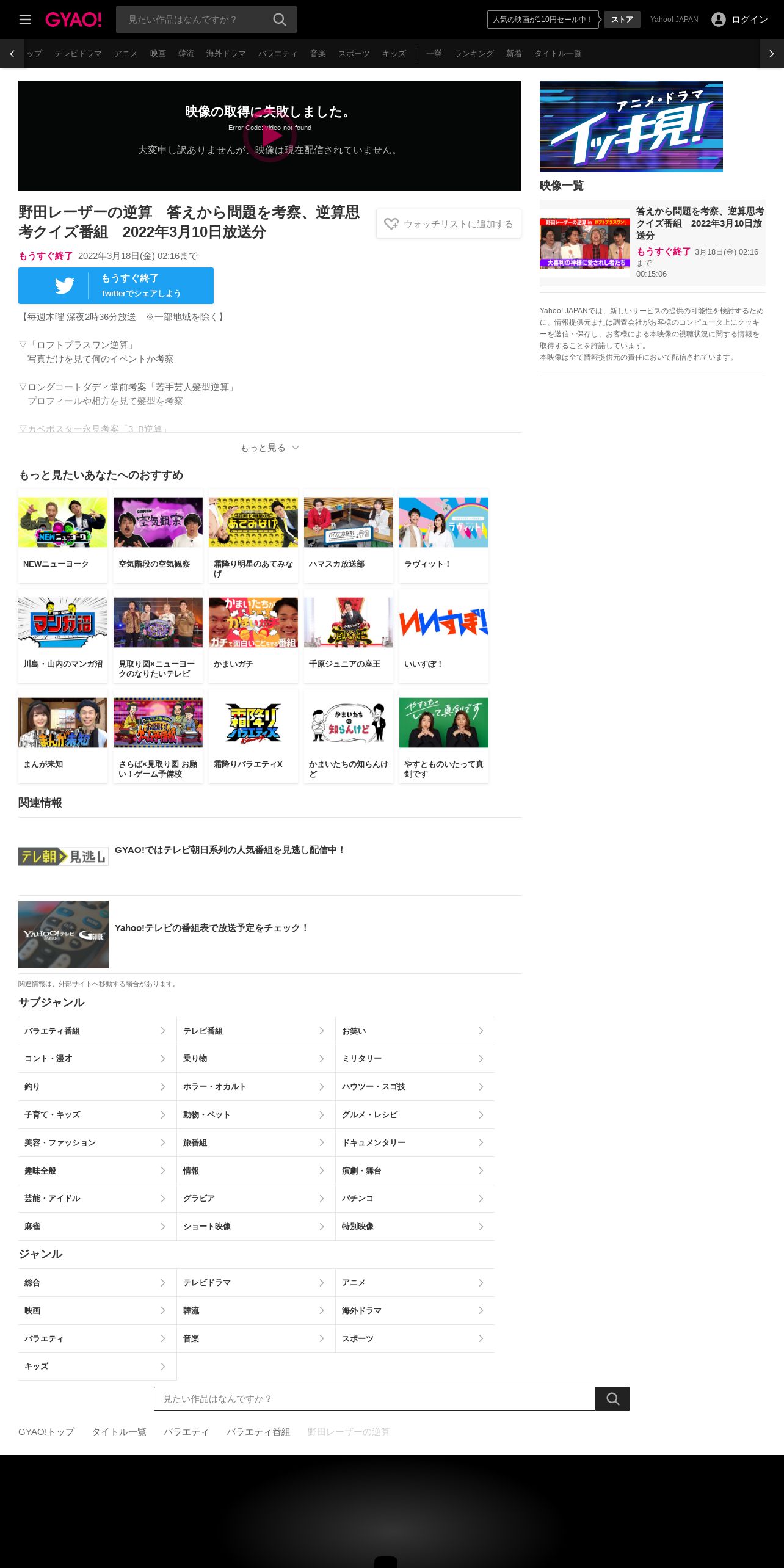This screenshot has height=1568, width=784.
Task: Select スポーツ in top navigation
Action: (x=354, y=54)
